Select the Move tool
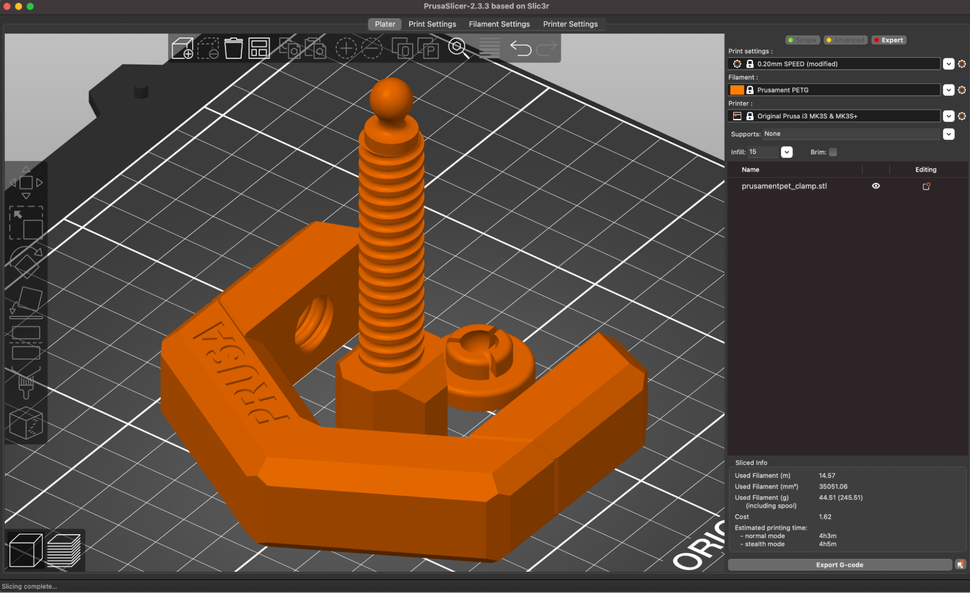This screenshot has width=970, height=593. [25, 183]
